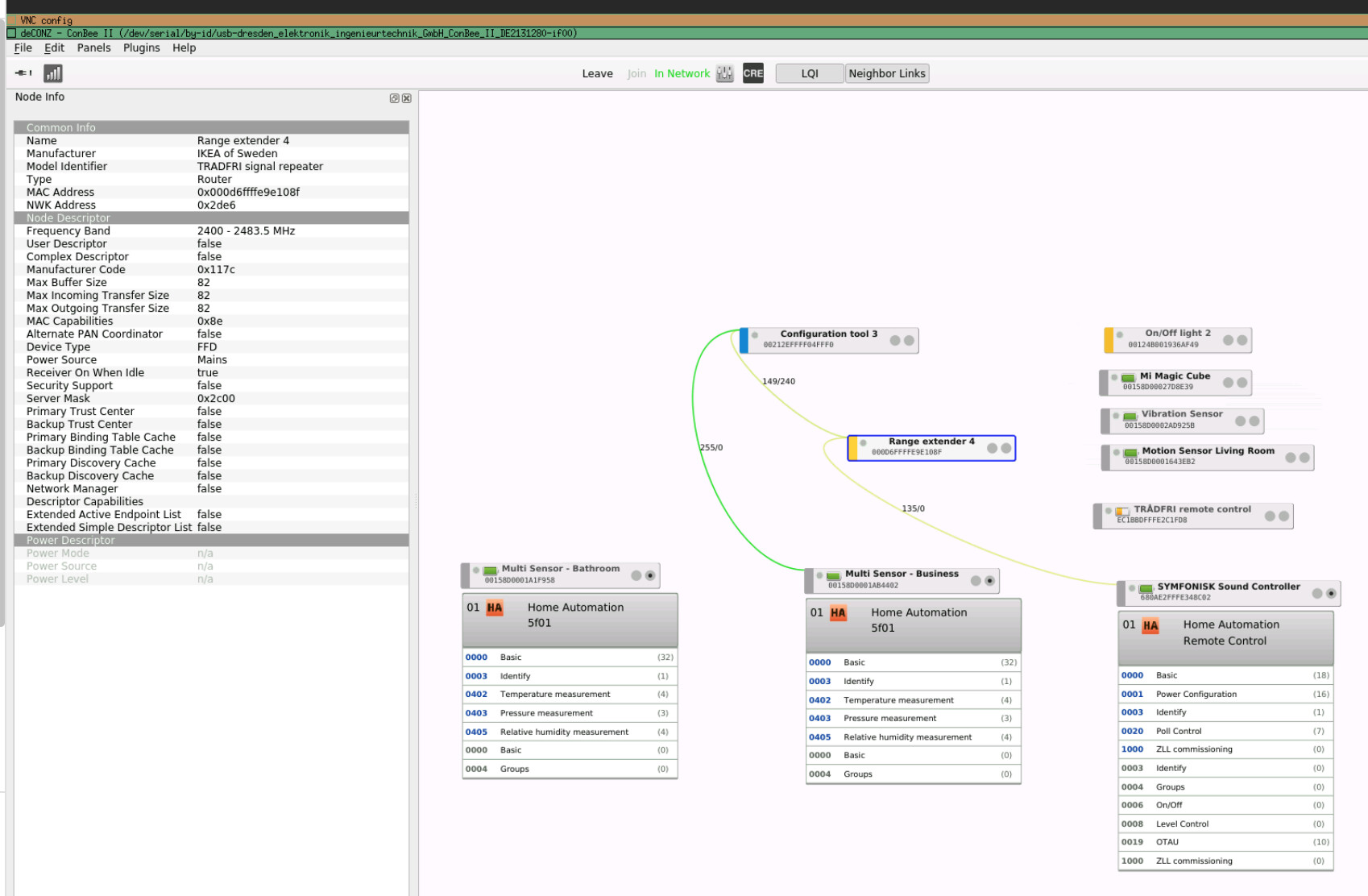
Task: Click yellow router bar on On/Off light 2
Action: [x=1109, y=340]
